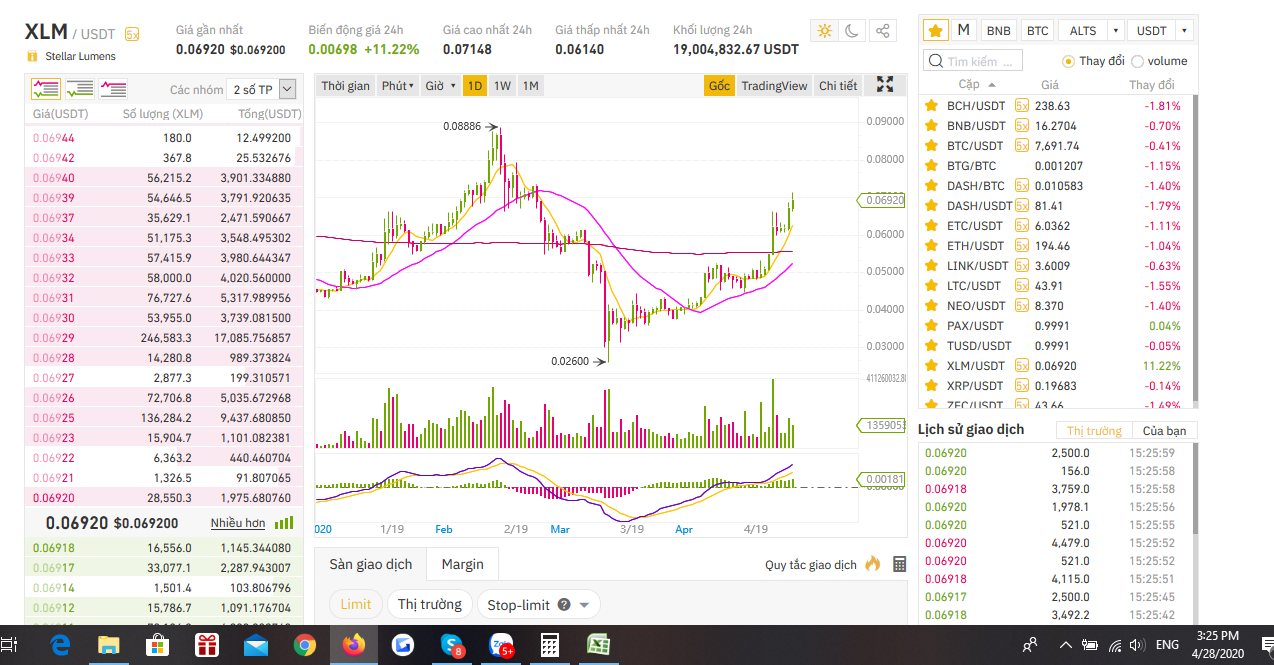
Task: Select BTC market tab
Action: click(1037, 31)
